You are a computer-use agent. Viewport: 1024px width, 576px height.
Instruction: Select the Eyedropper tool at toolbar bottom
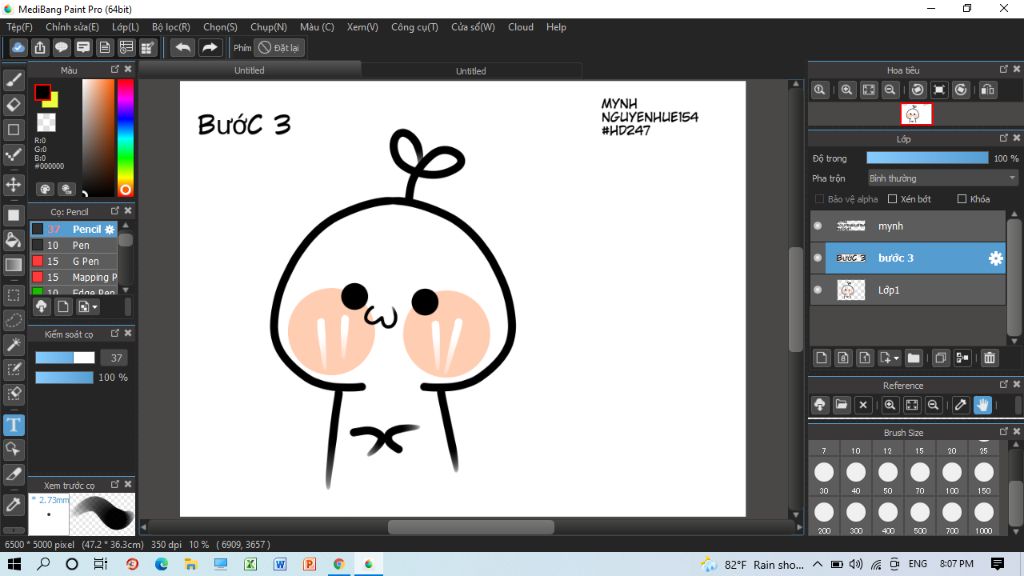(x=14, y=504)
